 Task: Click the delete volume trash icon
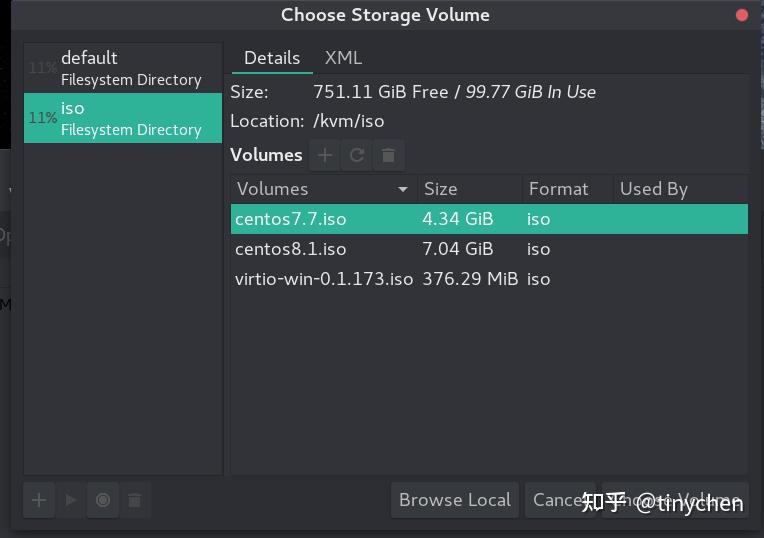[388, 155]
